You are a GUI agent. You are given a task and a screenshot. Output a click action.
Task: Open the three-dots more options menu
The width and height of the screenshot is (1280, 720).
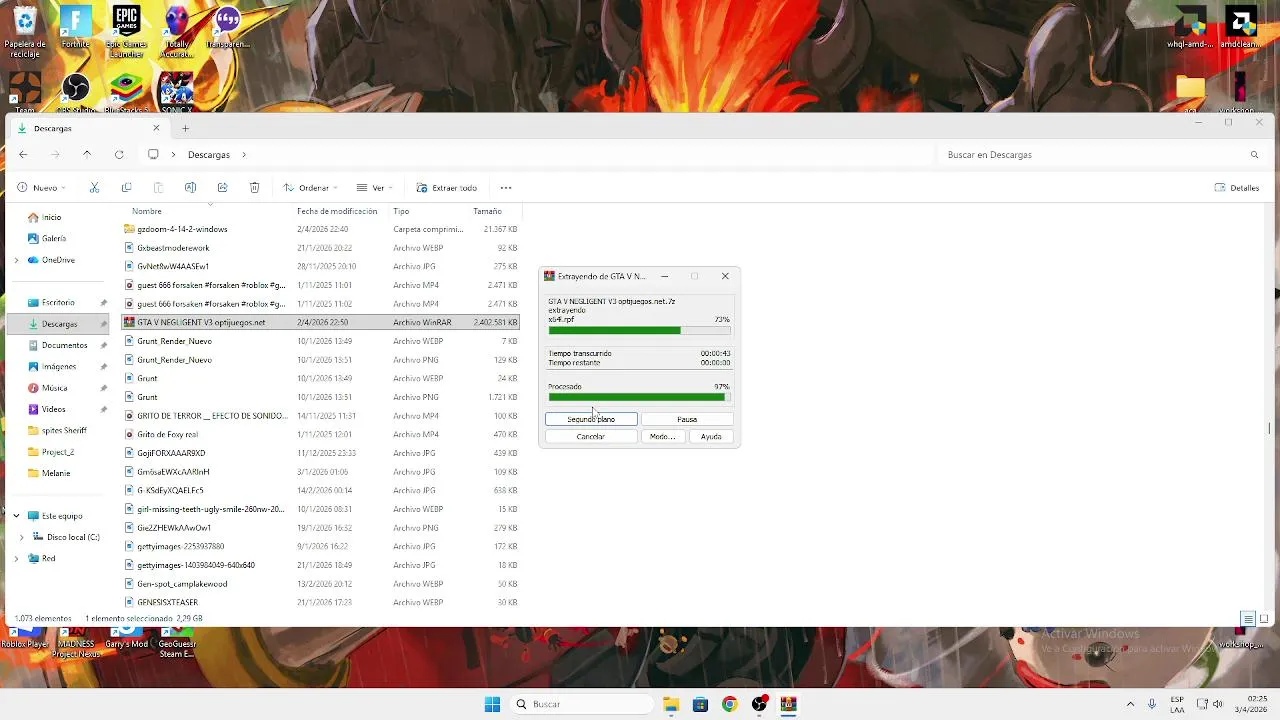point(506,187)
